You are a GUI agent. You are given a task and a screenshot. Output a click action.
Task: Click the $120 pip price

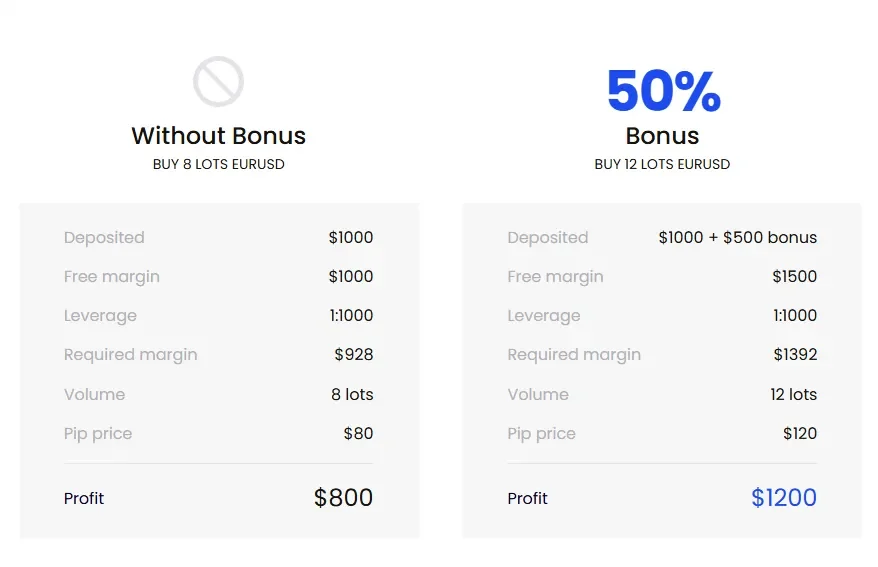pyautogui.click(x=800, y=433)
